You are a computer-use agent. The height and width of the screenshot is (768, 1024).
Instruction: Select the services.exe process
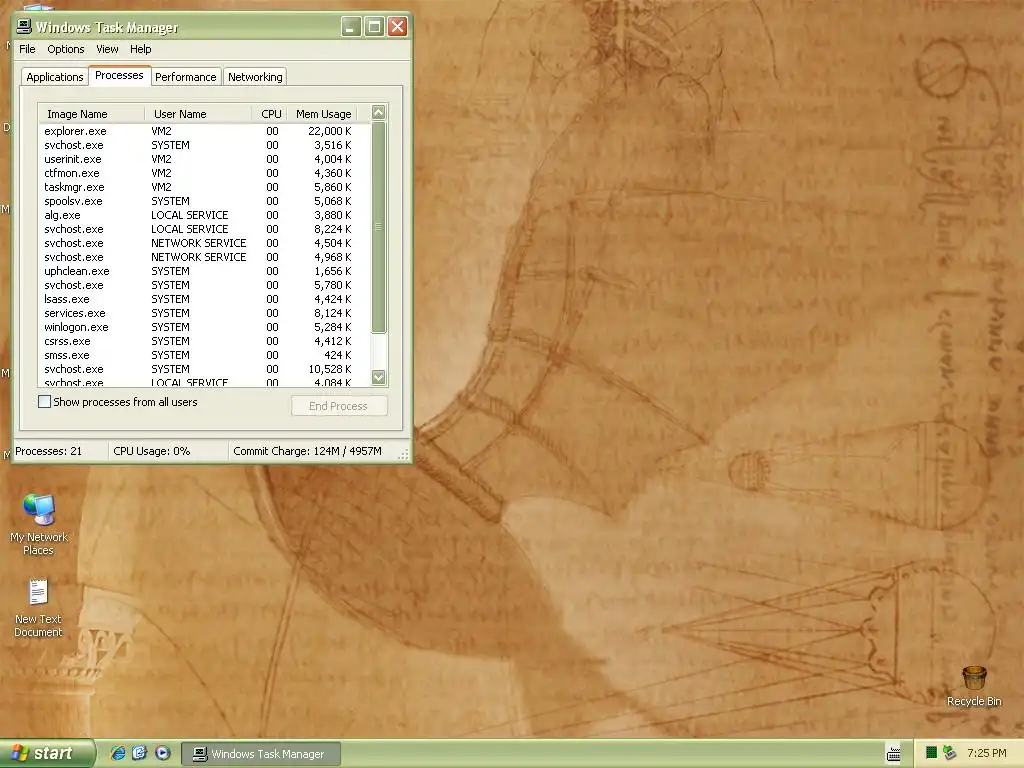tap(204, 313)
